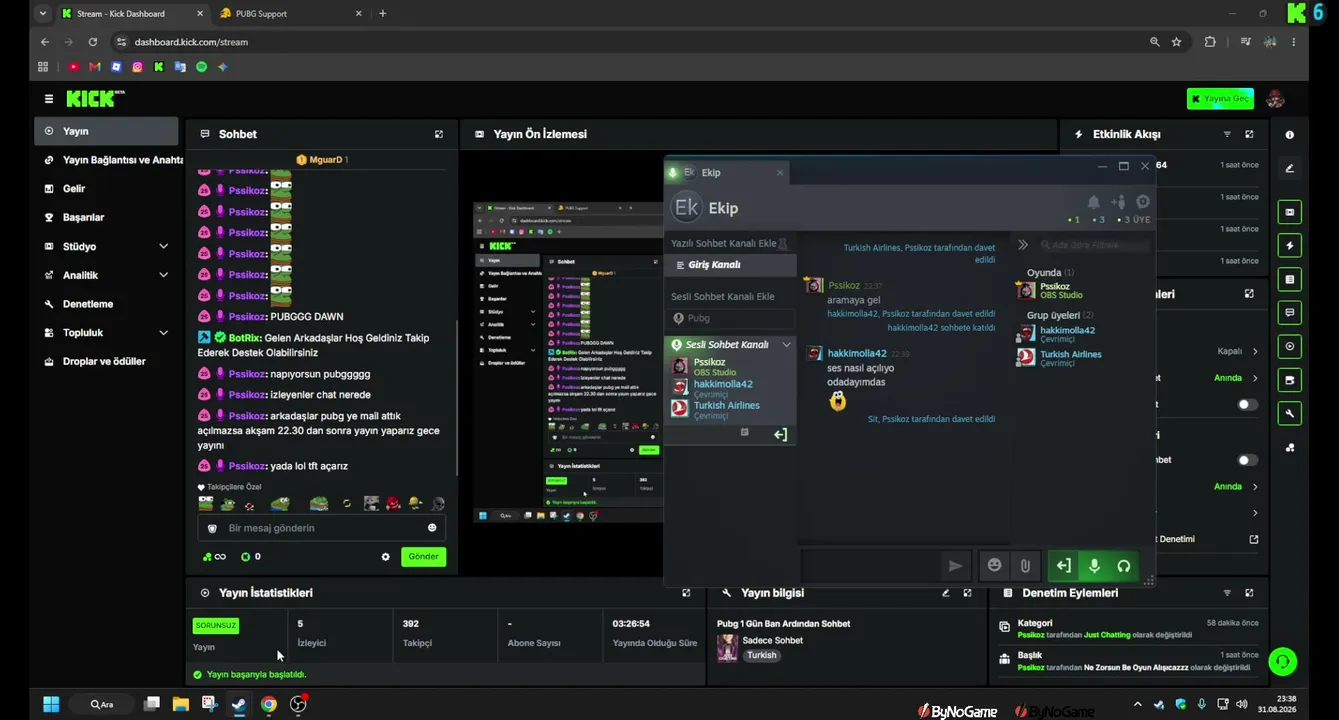Pop out the Sohbet chat panel
The height and width of the screenshot is (720, 1339).
438,134
